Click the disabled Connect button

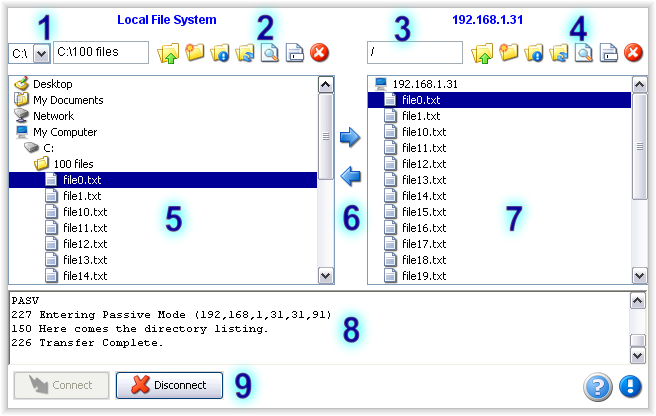(x=62, y=385)
